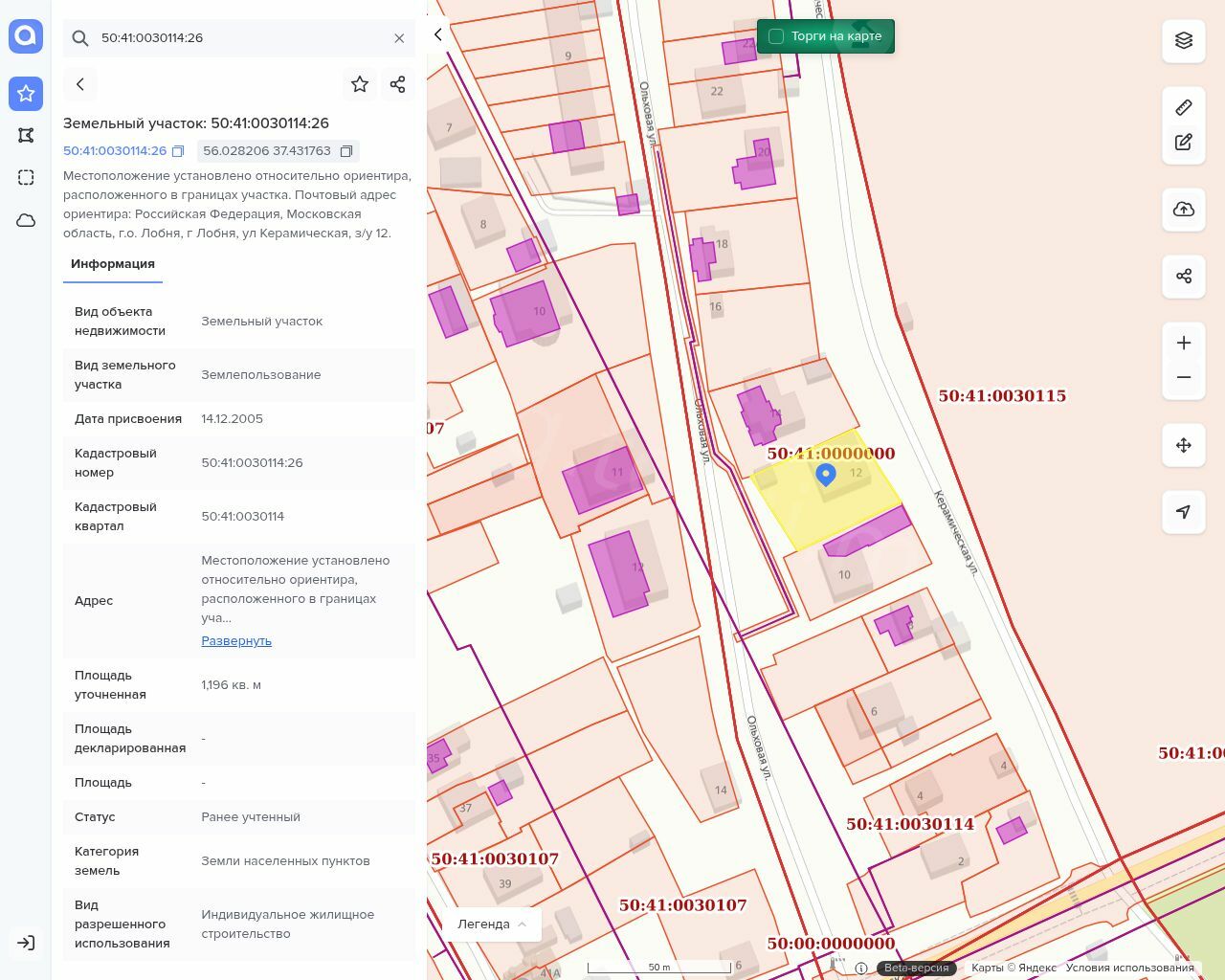
Task: Go back from parcel details
Action: (80, 84)
